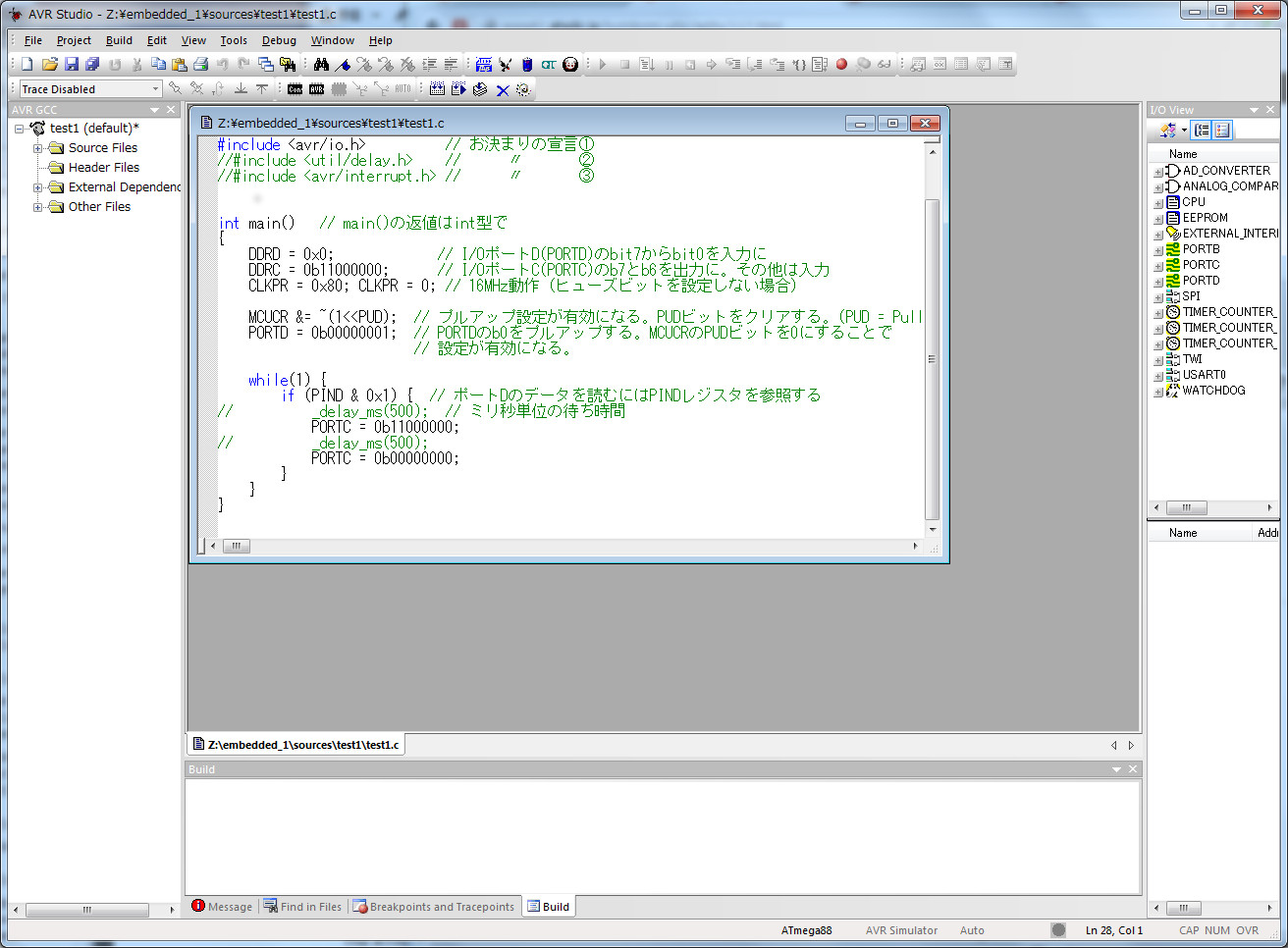Viewport: 1288px width, 948px height.
Task: Click the Paste toolbar icon
Action: coord(180,64)
